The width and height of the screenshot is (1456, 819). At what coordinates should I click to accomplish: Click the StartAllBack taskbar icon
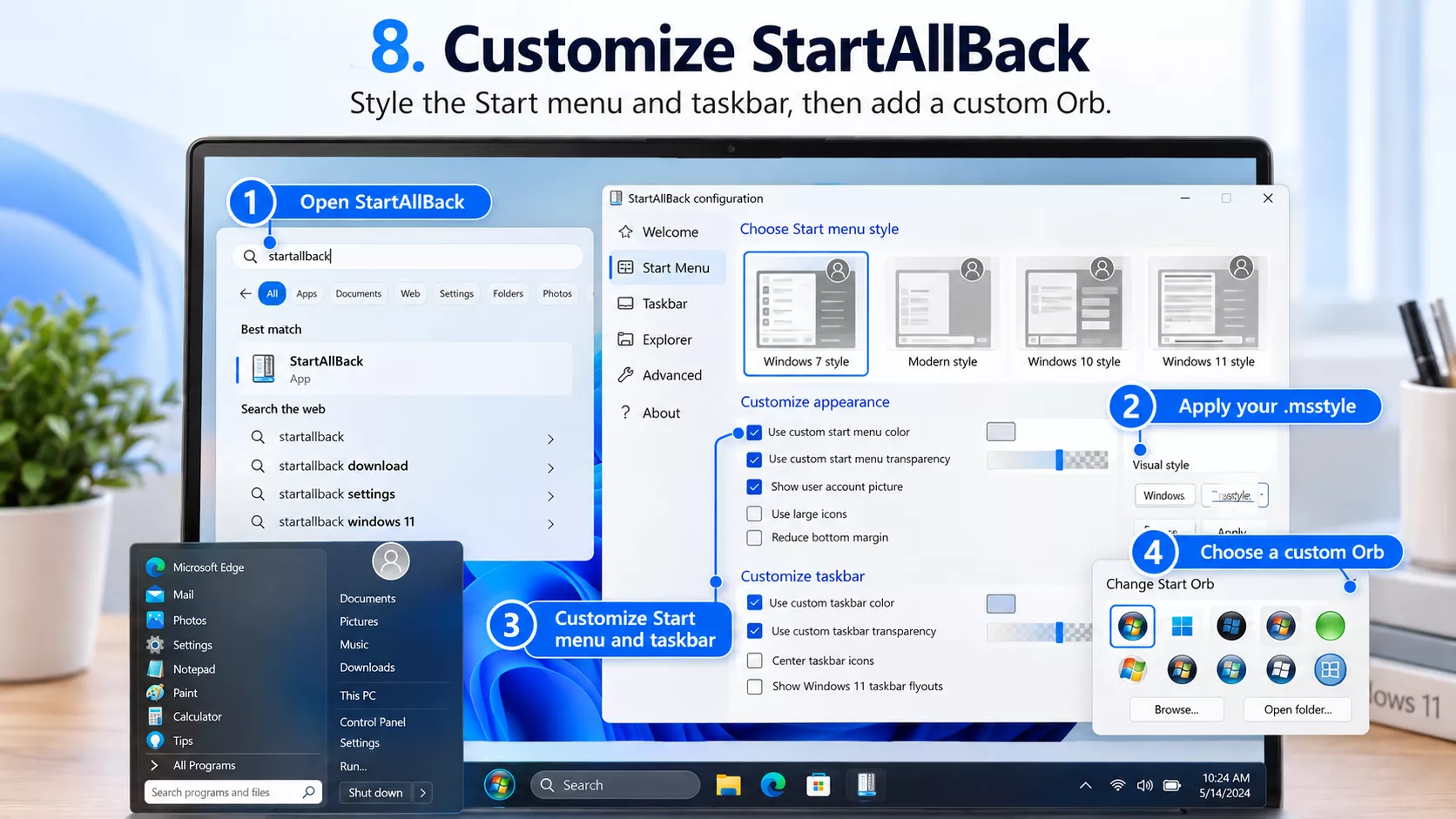coord(866,785)
